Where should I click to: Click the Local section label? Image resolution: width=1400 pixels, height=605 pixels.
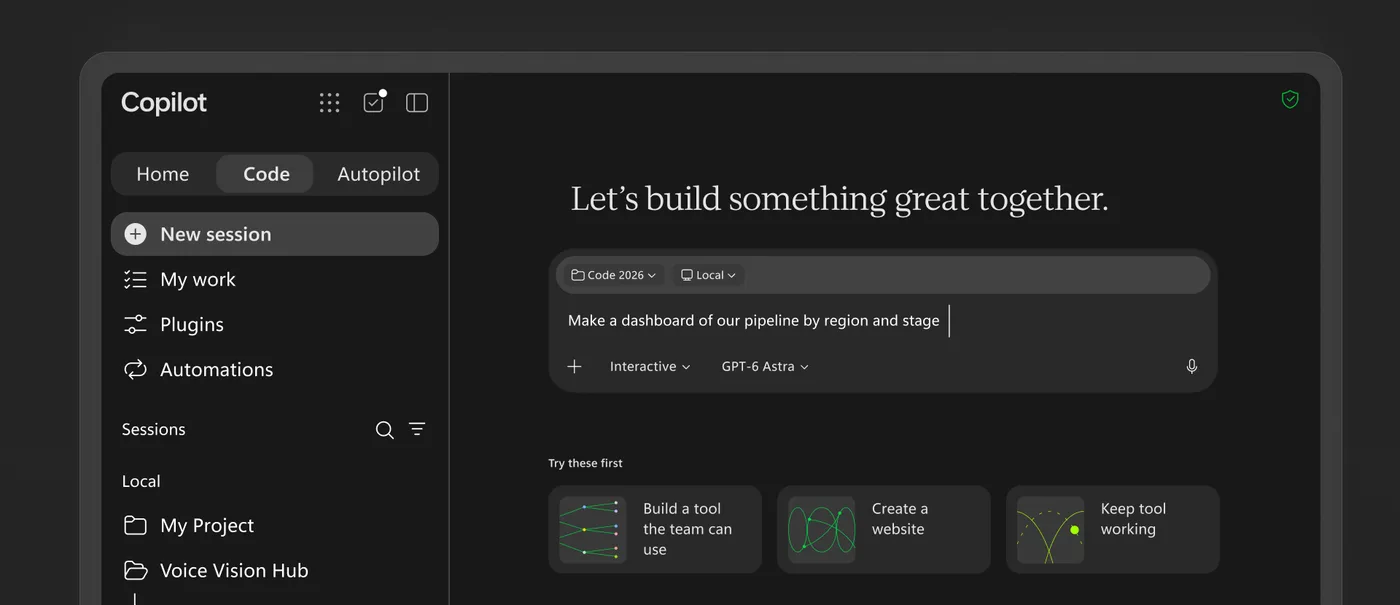(x=141, y=481)
